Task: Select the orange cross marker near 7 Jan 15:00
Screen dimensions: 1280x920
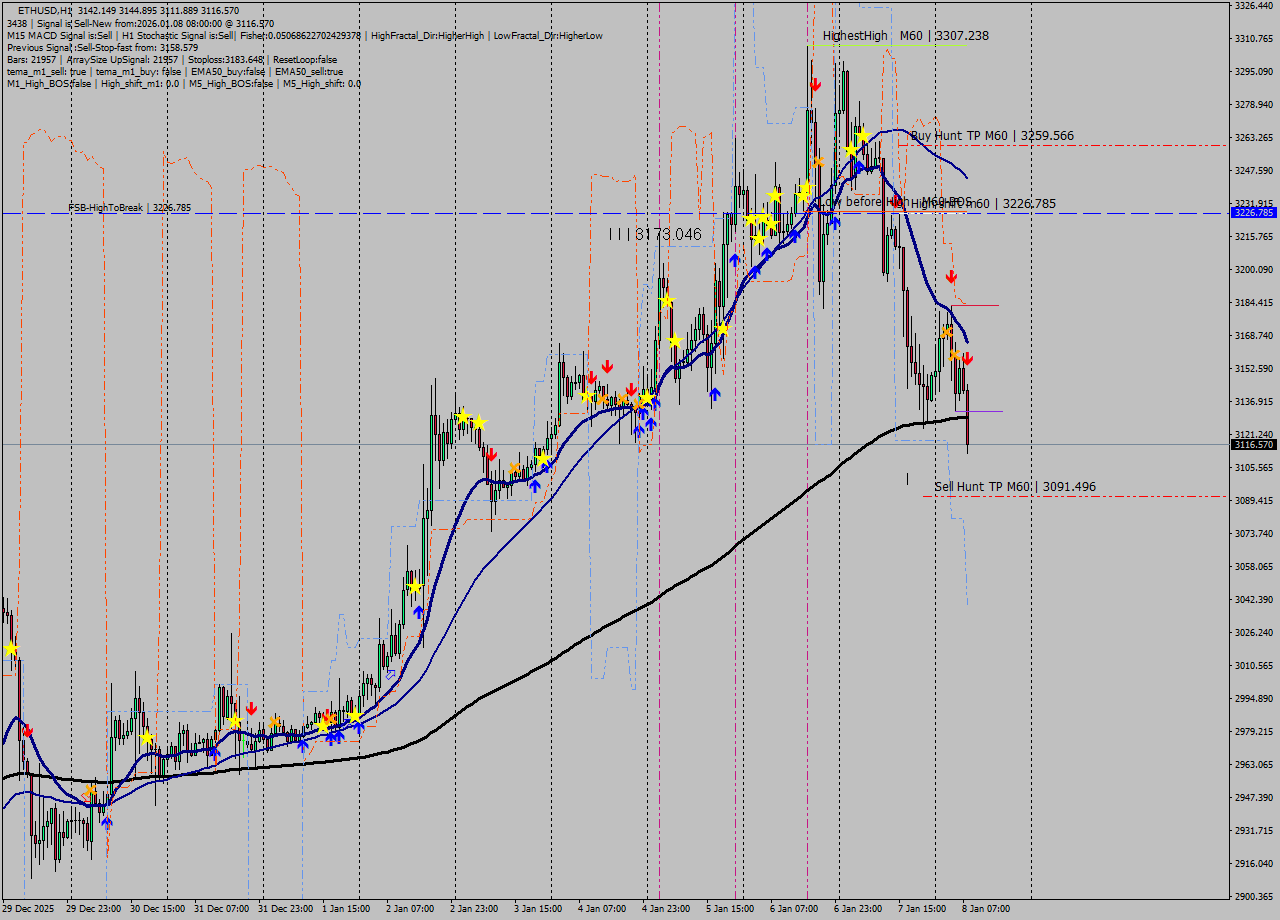Action: click(x=947, y=331)
